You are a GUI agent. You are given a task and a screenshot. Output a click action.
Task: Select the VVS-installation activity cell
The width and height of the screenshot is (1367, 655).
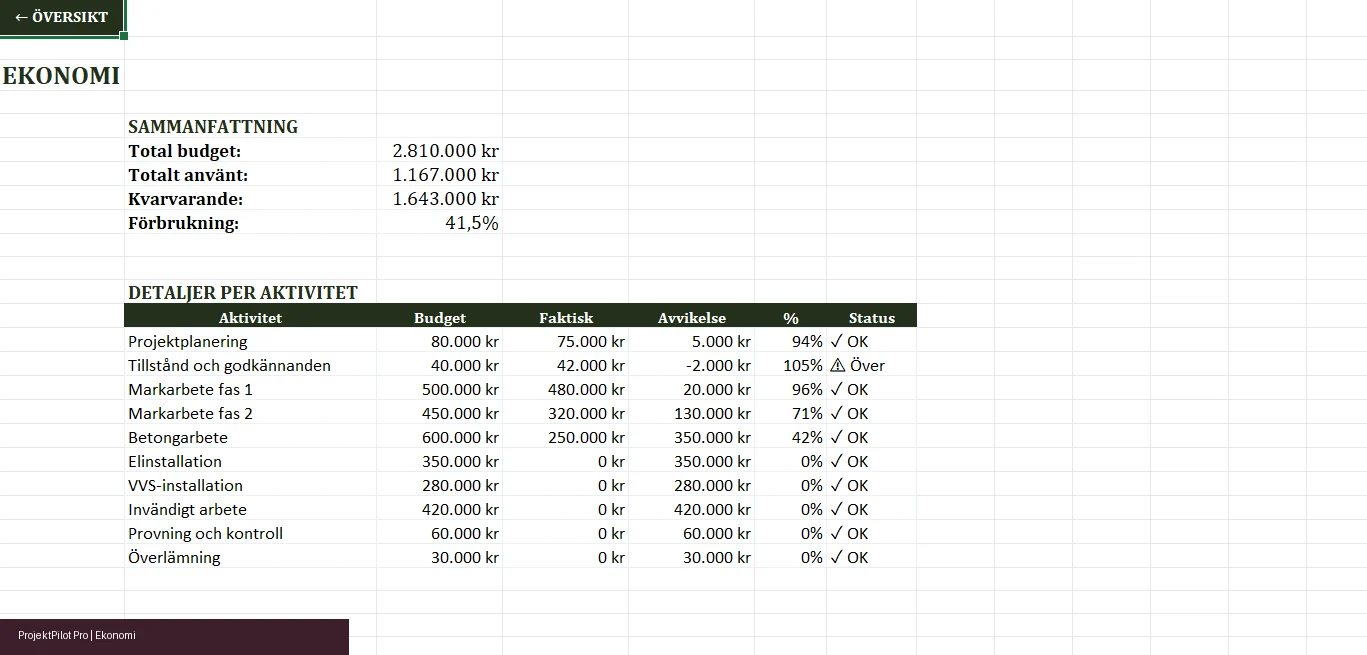point(185,485)
